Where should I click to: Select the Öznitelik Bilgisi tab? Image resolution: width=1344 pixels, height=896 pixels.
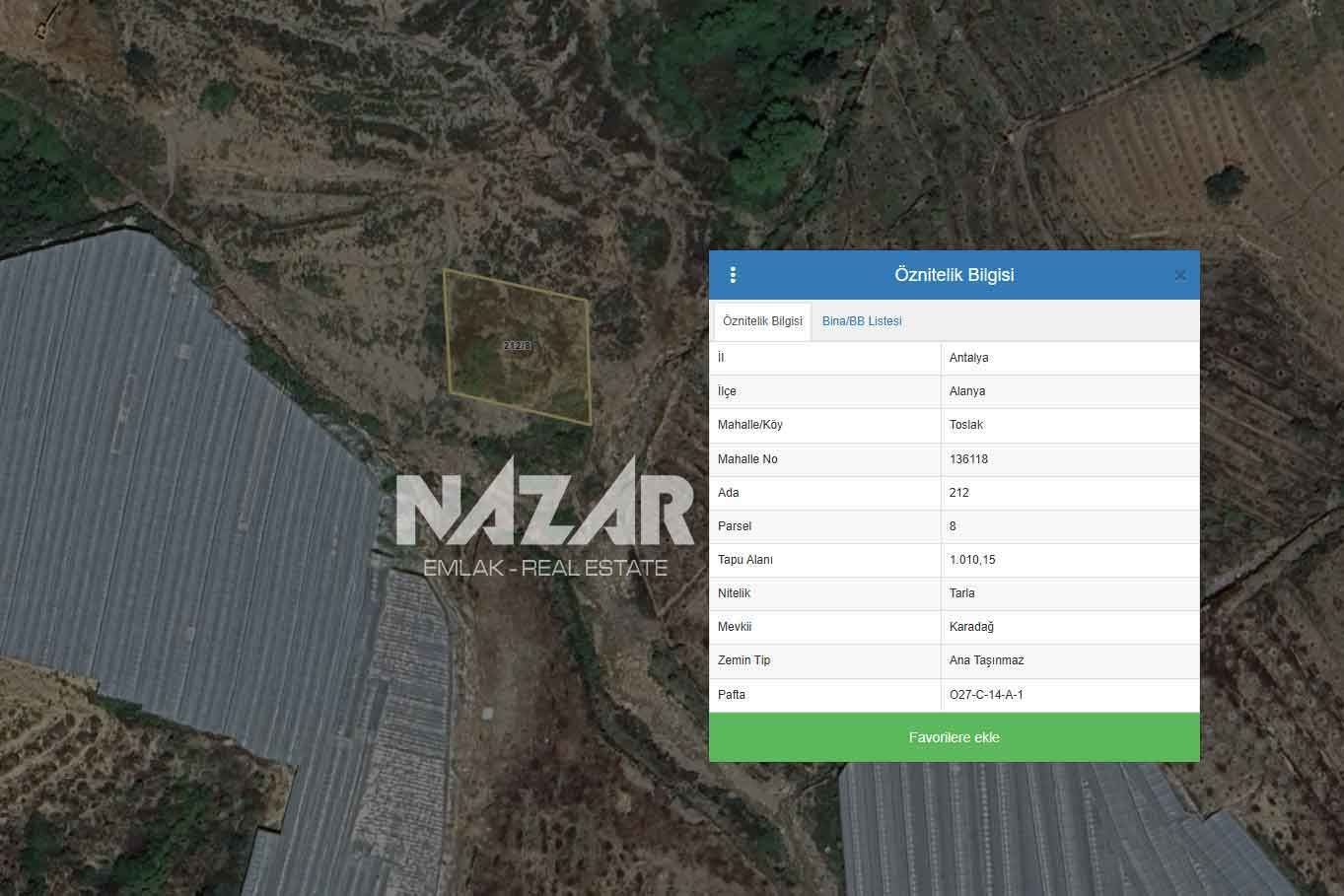click(762, 321)
